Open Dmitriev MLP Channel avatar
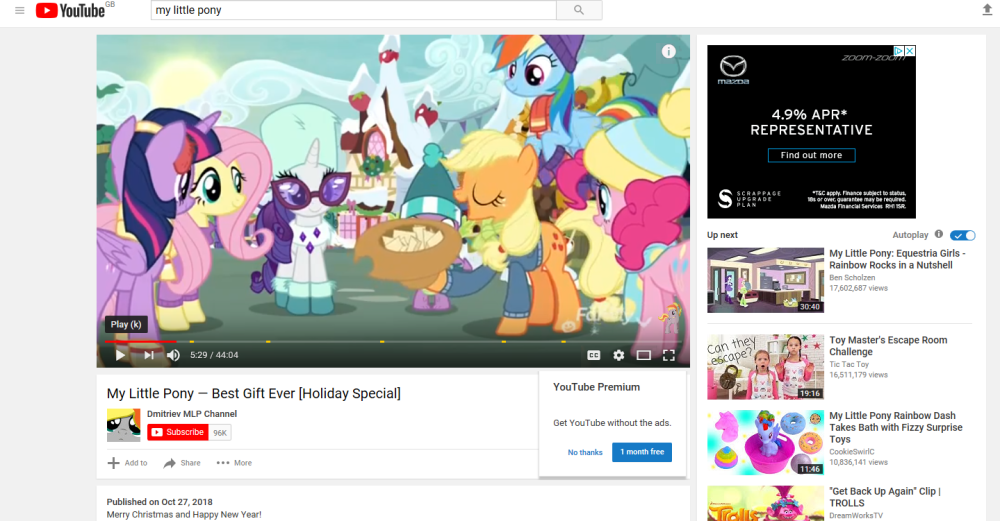This screenshot has height=521, width=1000. (x=123, y=425)
